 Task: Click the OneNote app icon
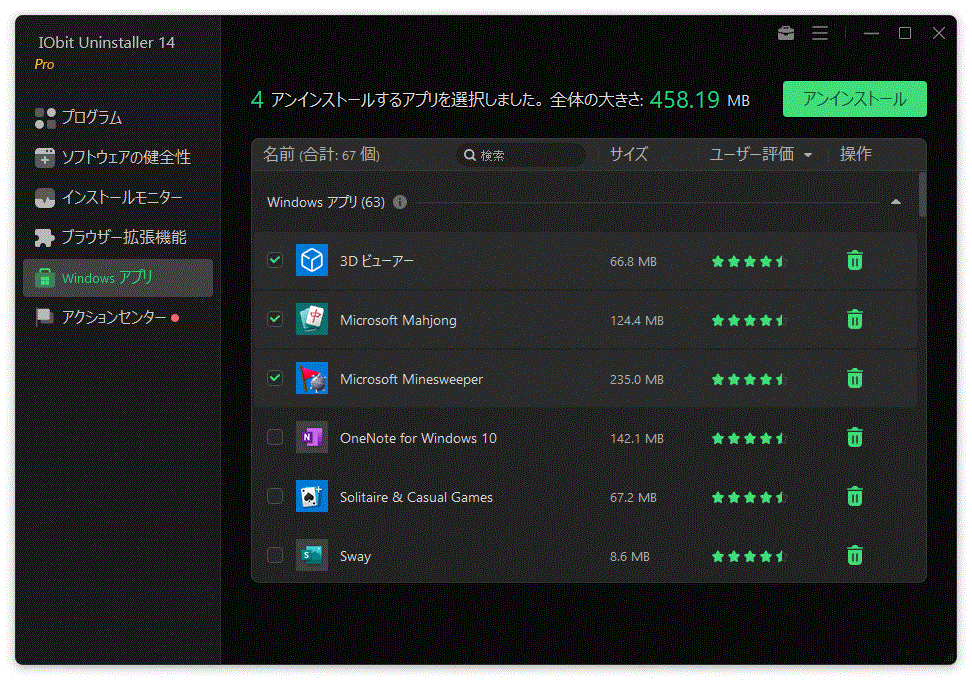coord(312,438)
